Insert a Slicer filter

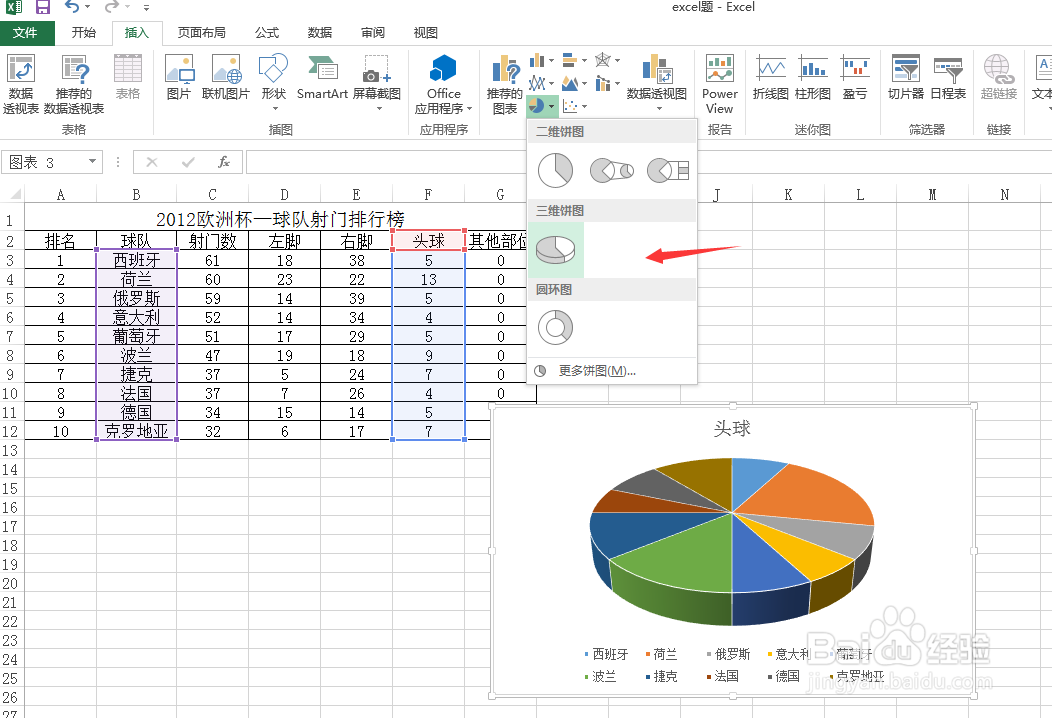tap(906, 77)
